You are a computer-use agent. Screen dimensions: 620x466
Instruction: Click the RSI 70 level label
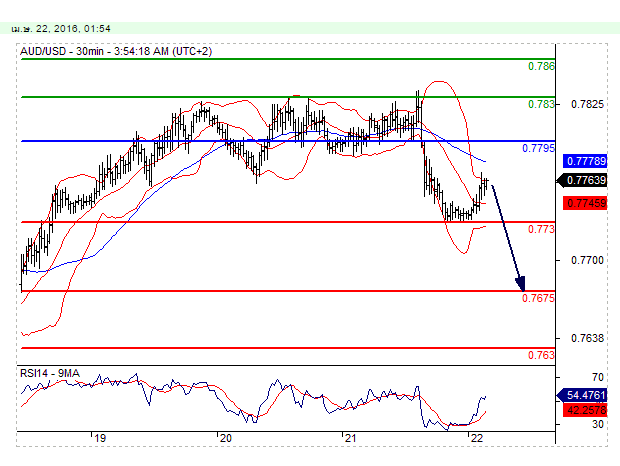pos(598,377)
